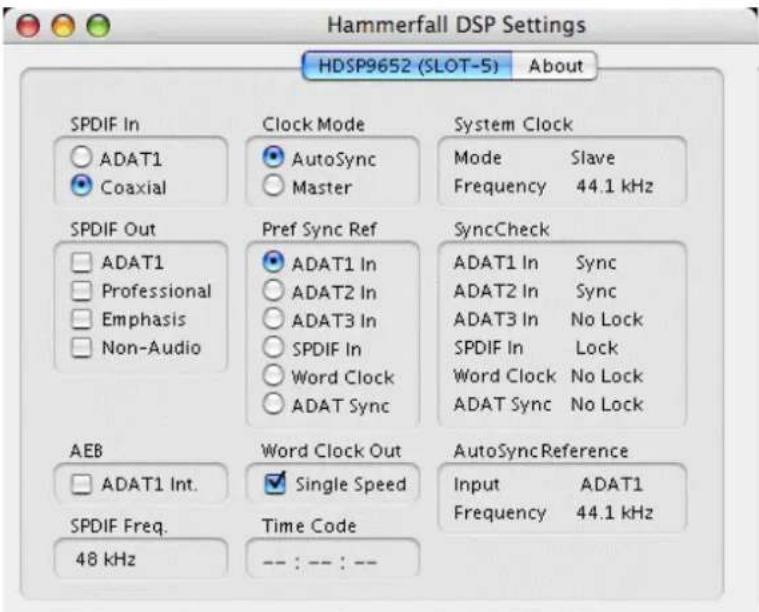Toggle Emphasis checkbox
This screenshot has height=612, width=759.
tap(81, 319)
